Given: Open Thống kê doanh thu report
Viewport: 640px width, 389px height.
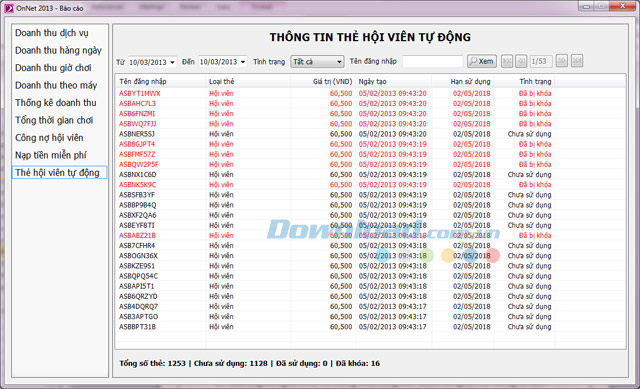Looking at the screenshot, I should (x=56, y=103).
